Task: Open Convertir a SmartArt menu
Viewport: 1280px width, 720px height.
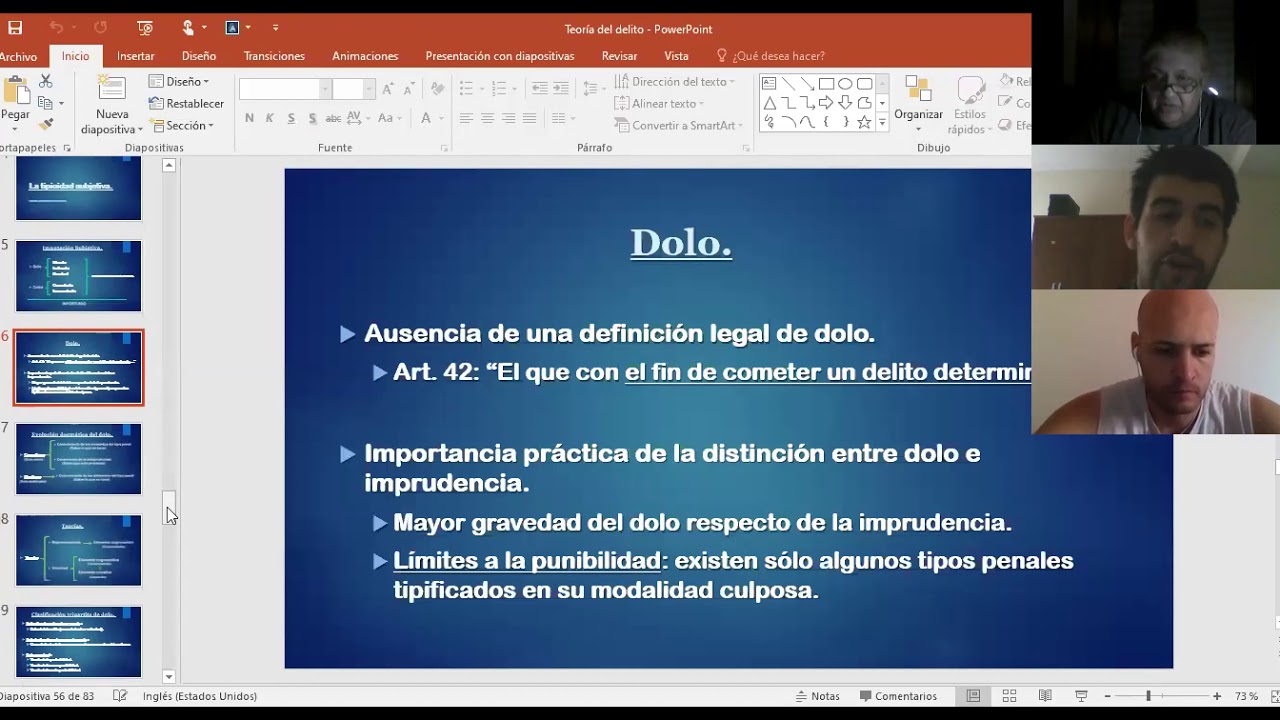Action: [679, 126]
